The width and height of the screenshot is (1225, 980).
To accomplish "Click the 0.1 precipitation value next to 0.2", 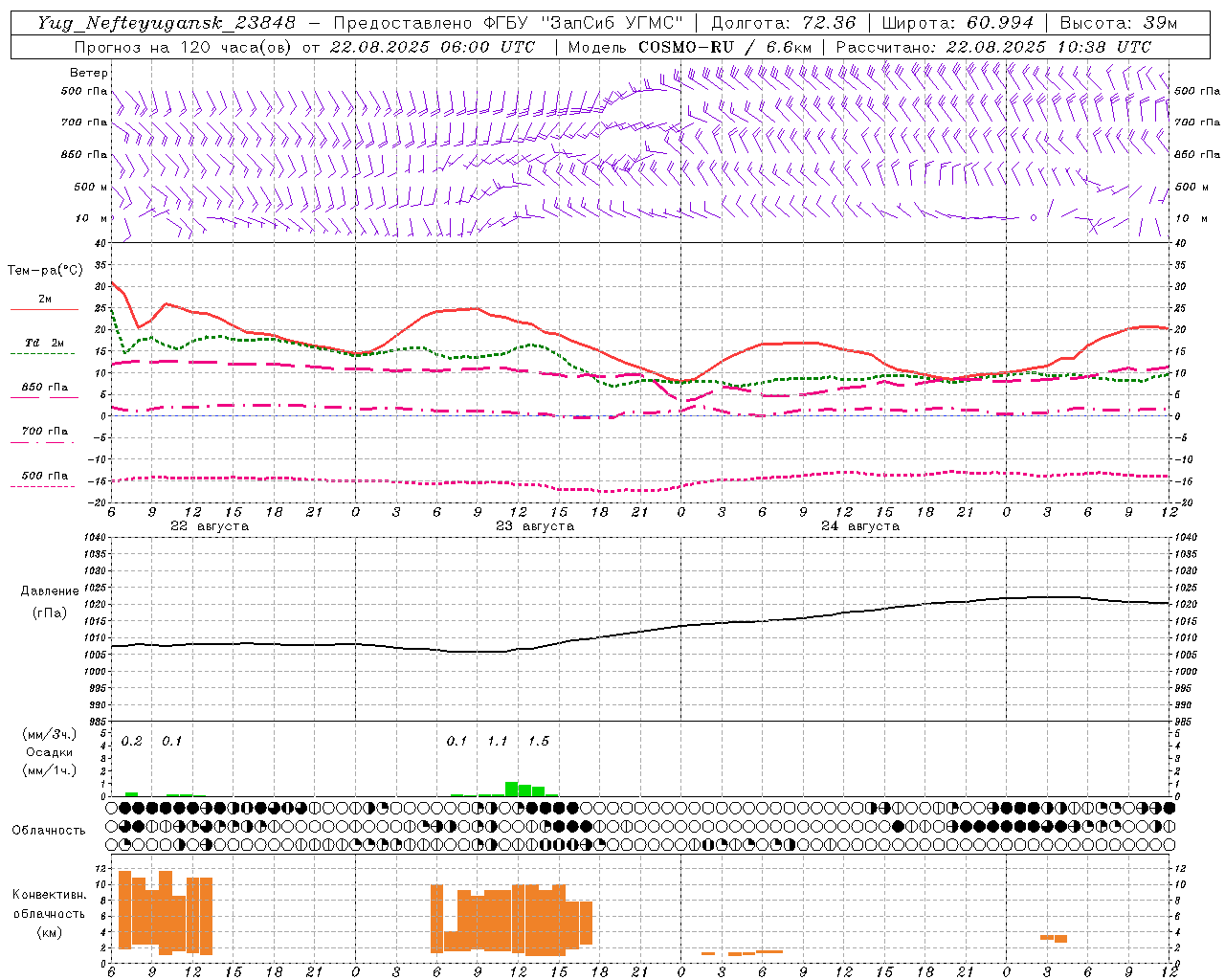I will pyautogui.click(x=172, y=742).
